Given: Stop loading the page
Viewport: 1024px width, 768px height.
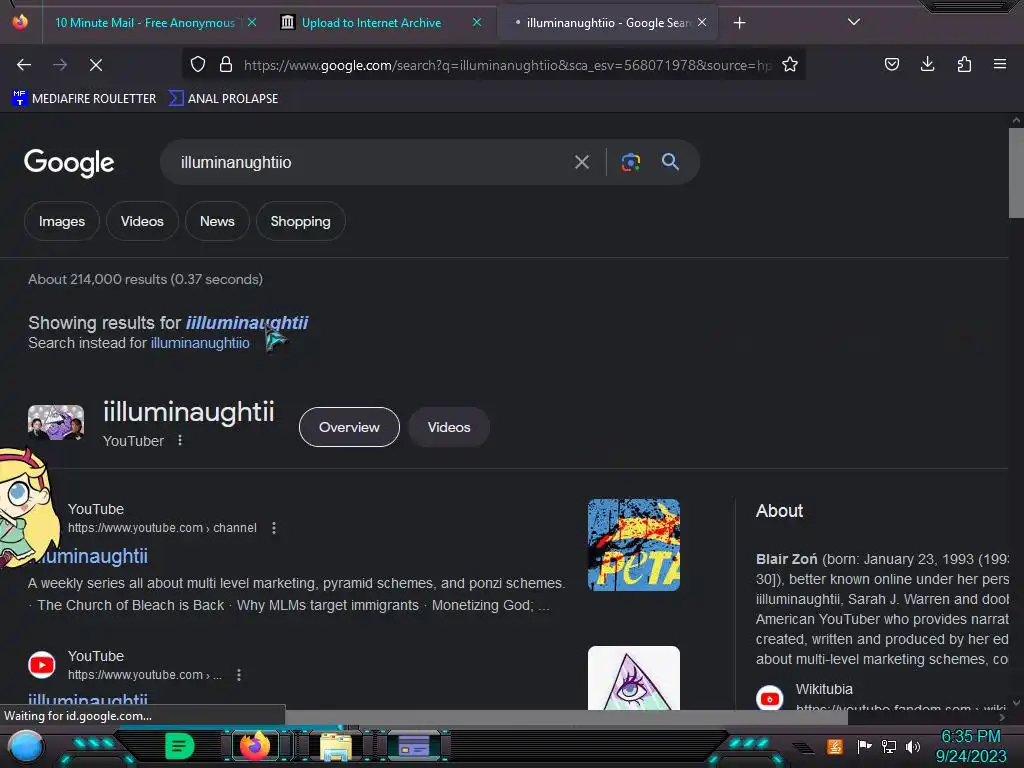Looking at the screenshot, I should (x=96, y=65).
